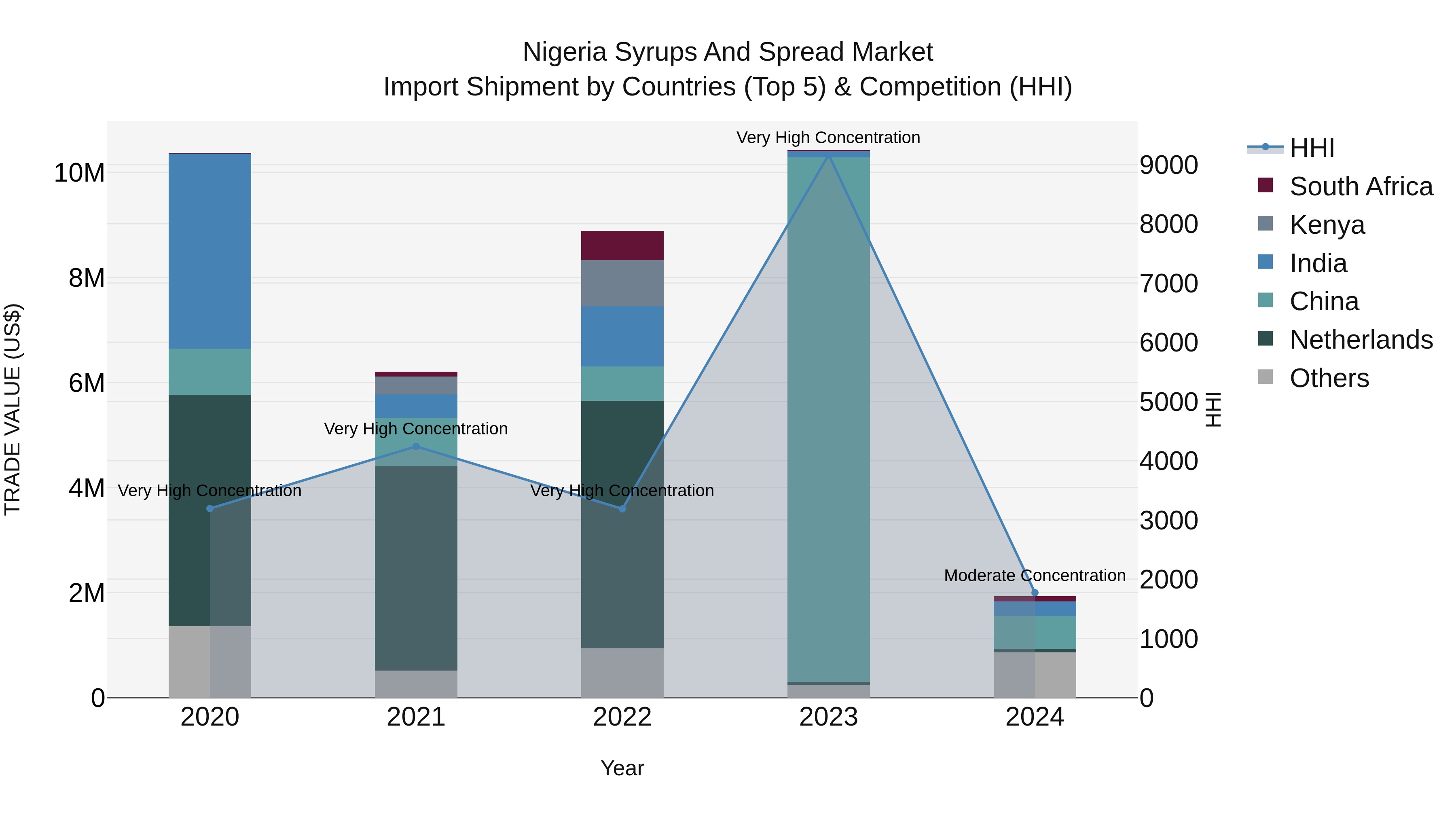Toggle Netherlands series in legend
This screenshot has height=819, width=1456.
pos(1345,340)
